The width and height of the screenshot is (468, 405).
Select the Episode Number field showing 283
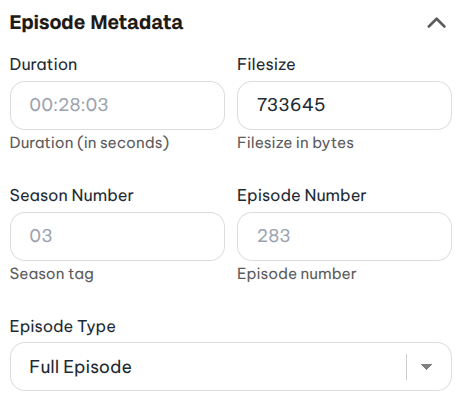344,236
